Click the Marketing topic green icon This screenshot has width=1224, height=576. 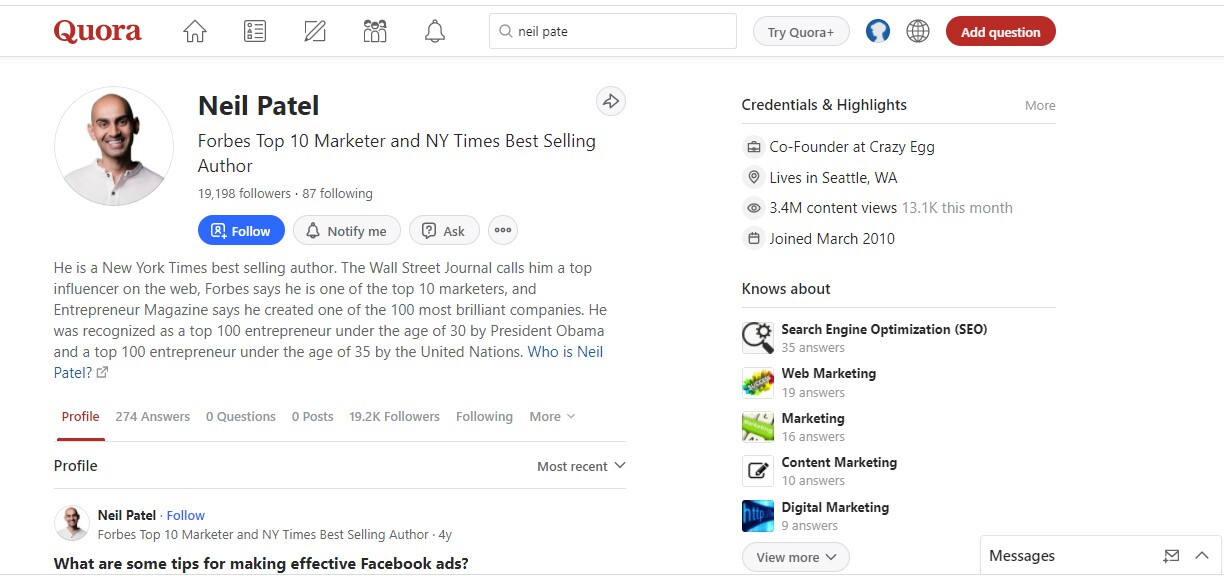point(758,426)
